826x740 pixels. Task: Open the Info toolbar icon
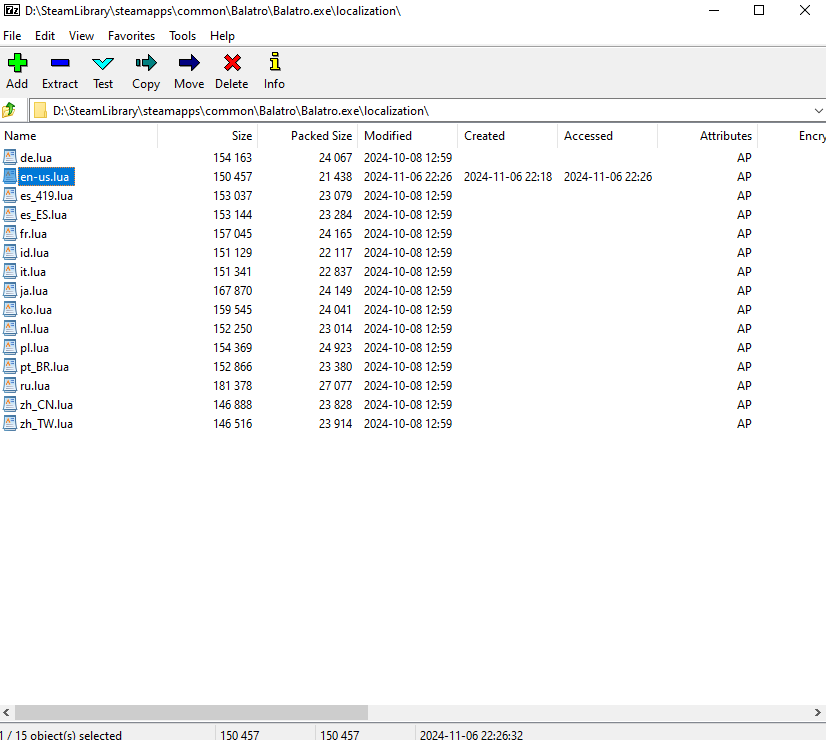click(274, 62)
